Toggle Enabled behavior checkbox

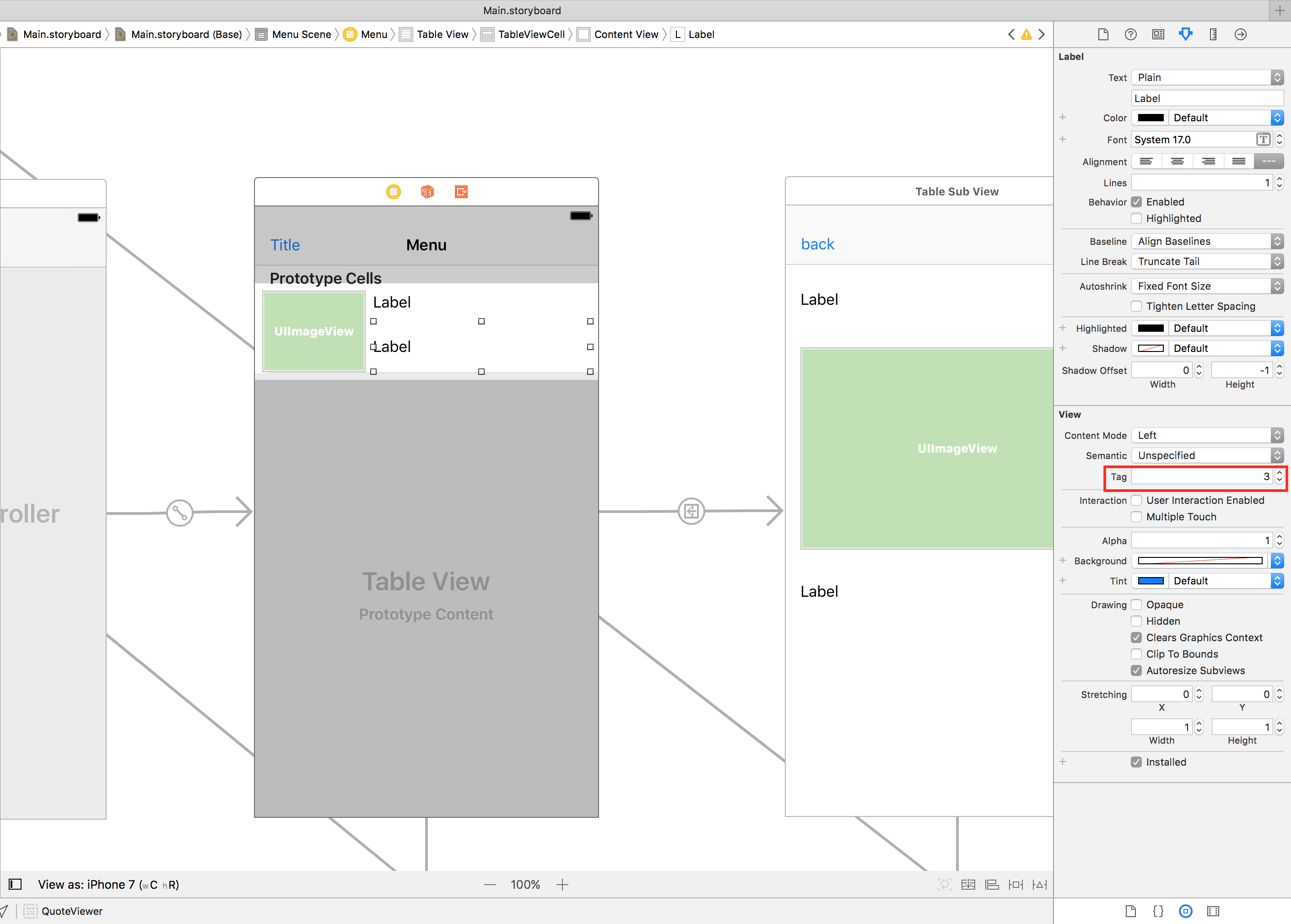coord(1136,202)
